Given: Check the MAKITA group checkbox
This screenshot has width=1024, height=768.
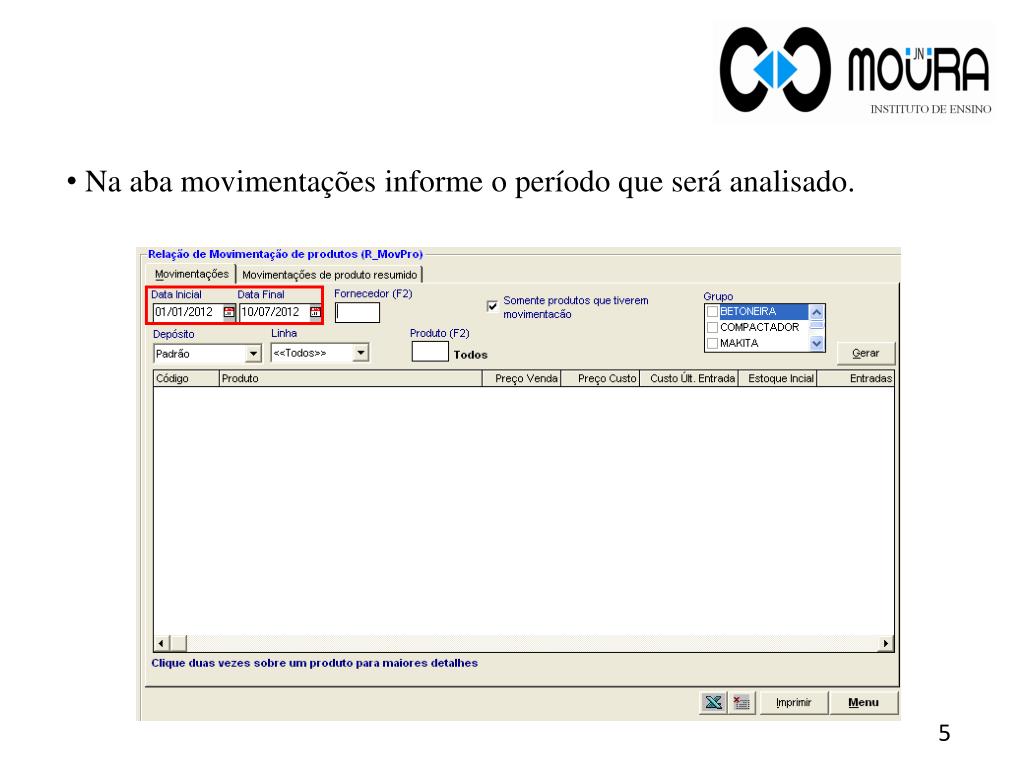Looking at the screenshot, I should [712, 343].
